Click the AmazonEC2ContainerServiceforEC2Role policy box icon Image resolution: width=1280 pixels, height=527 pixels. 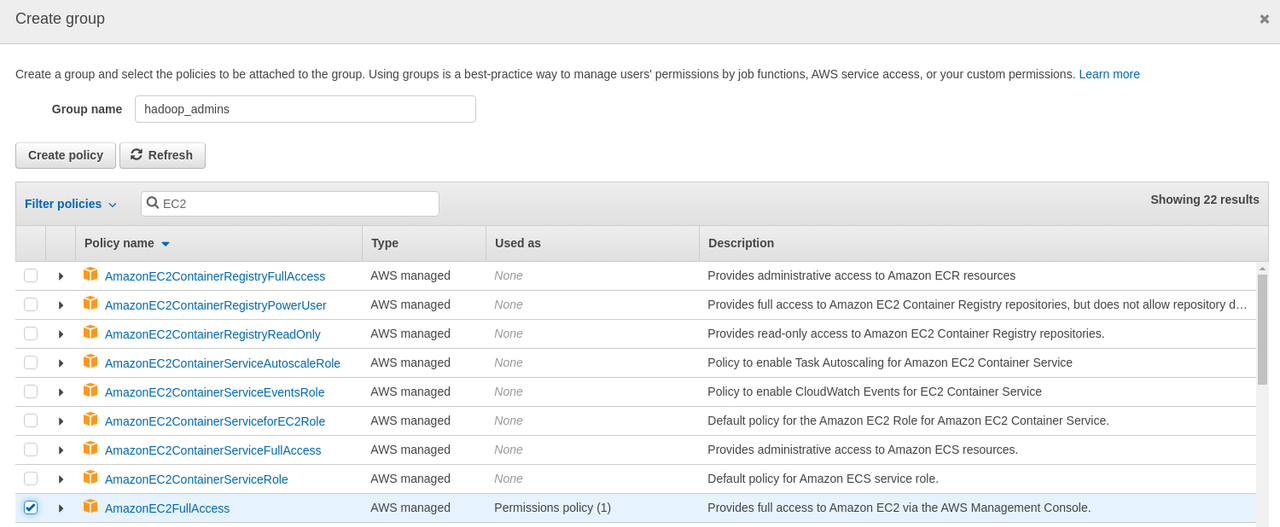point(90,419)
